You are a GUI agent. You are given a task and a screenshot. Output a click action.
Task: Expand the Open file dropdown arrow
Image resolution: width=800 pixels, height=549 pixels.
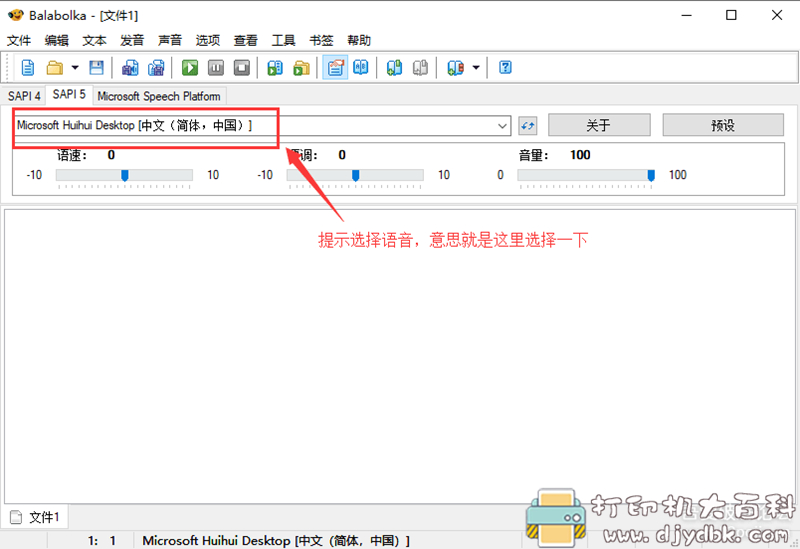coord(75,67)
